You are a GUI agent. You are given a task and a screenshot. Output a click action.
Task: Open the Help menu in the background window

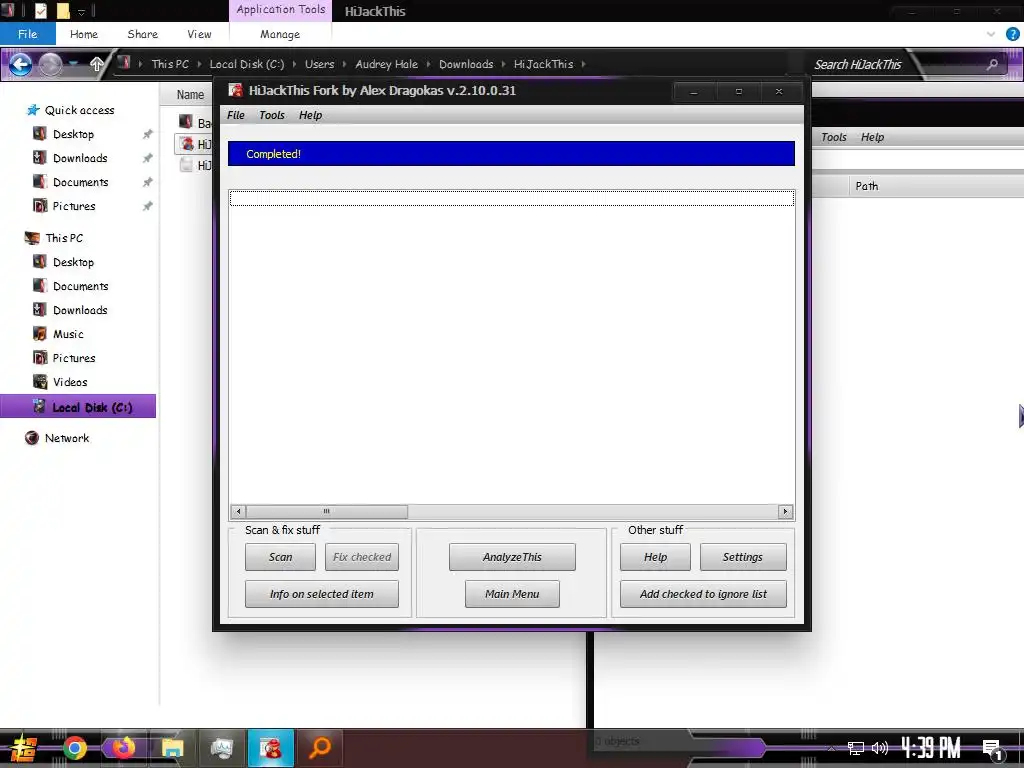click(x=872, y=137)
